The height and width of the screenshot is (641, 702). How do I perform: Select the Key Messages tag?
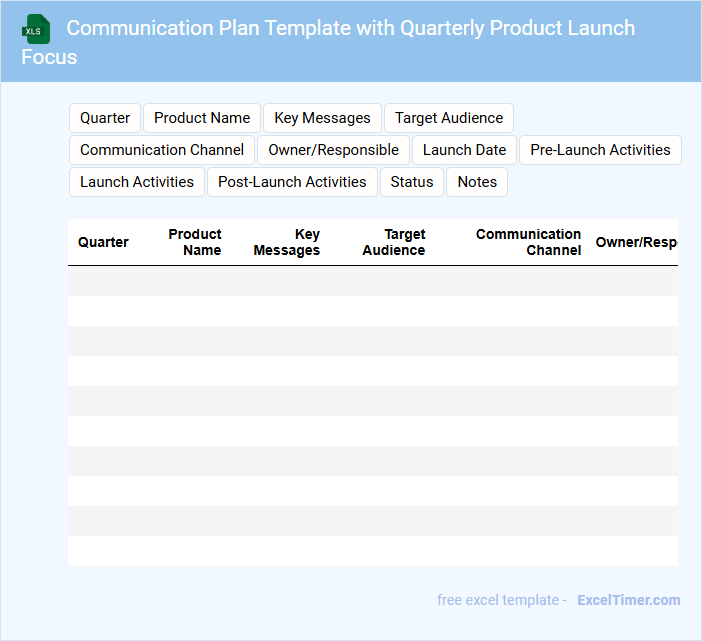pos(322,118)
